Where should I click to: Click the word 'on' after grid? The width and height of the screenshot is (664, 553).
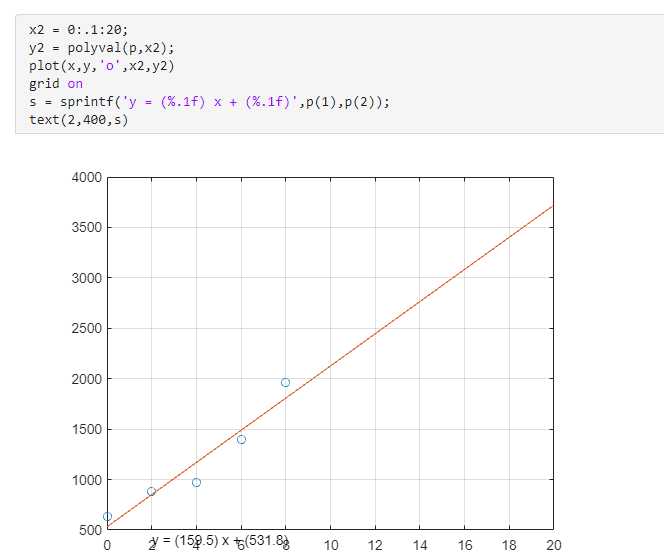point(75,84)
